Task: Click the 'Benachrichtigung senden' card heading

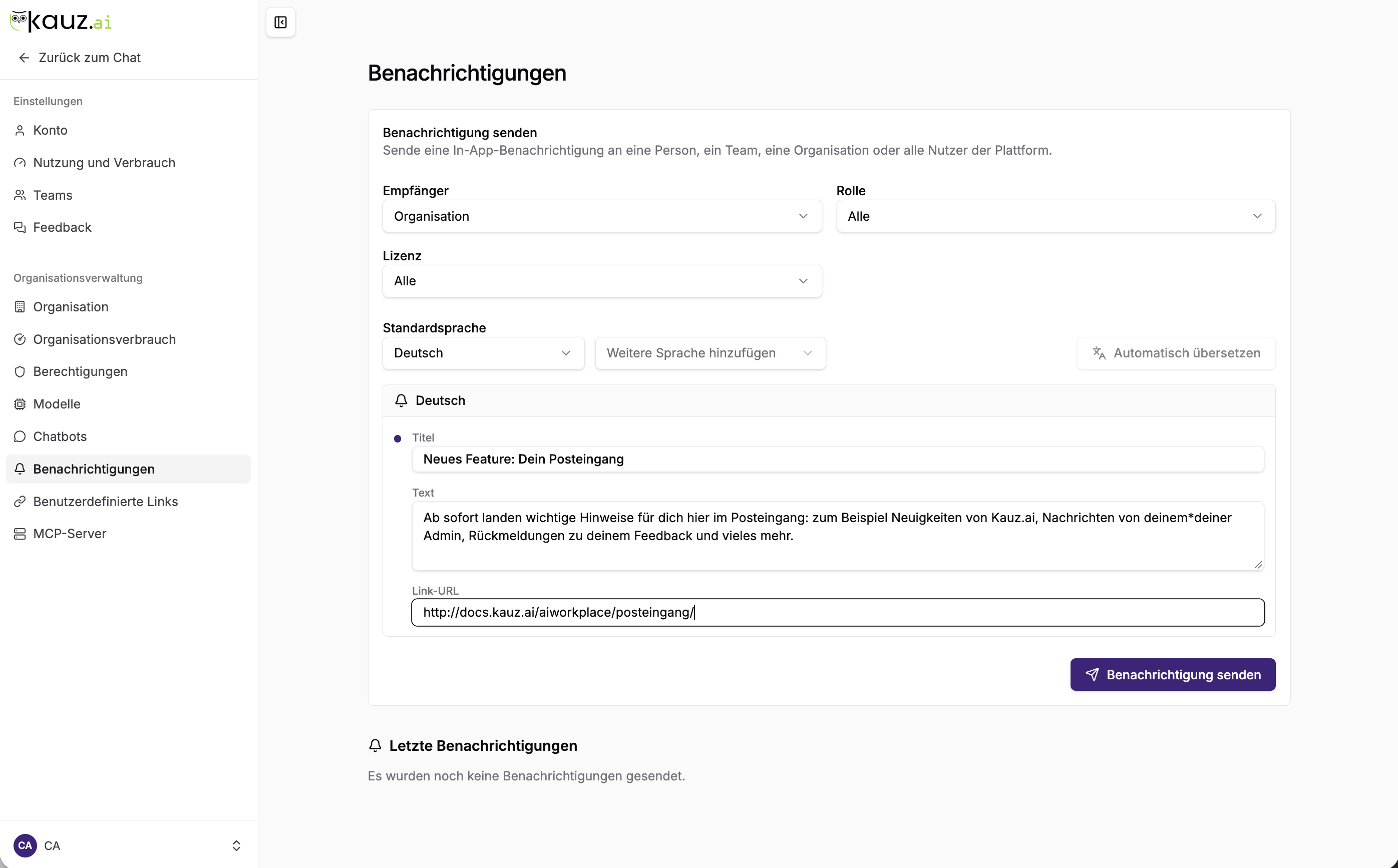Action: pos(459,133)
